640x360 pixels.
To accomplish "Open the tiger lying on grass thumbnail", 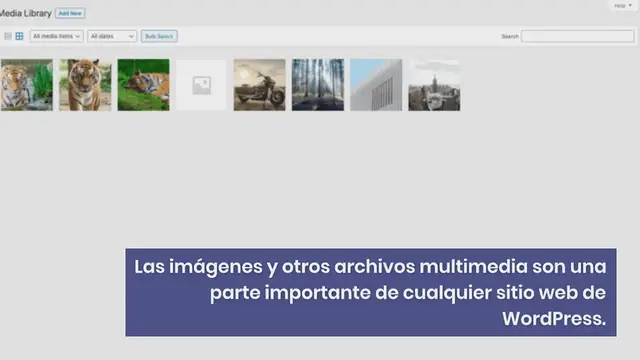I will coord(143,85).
